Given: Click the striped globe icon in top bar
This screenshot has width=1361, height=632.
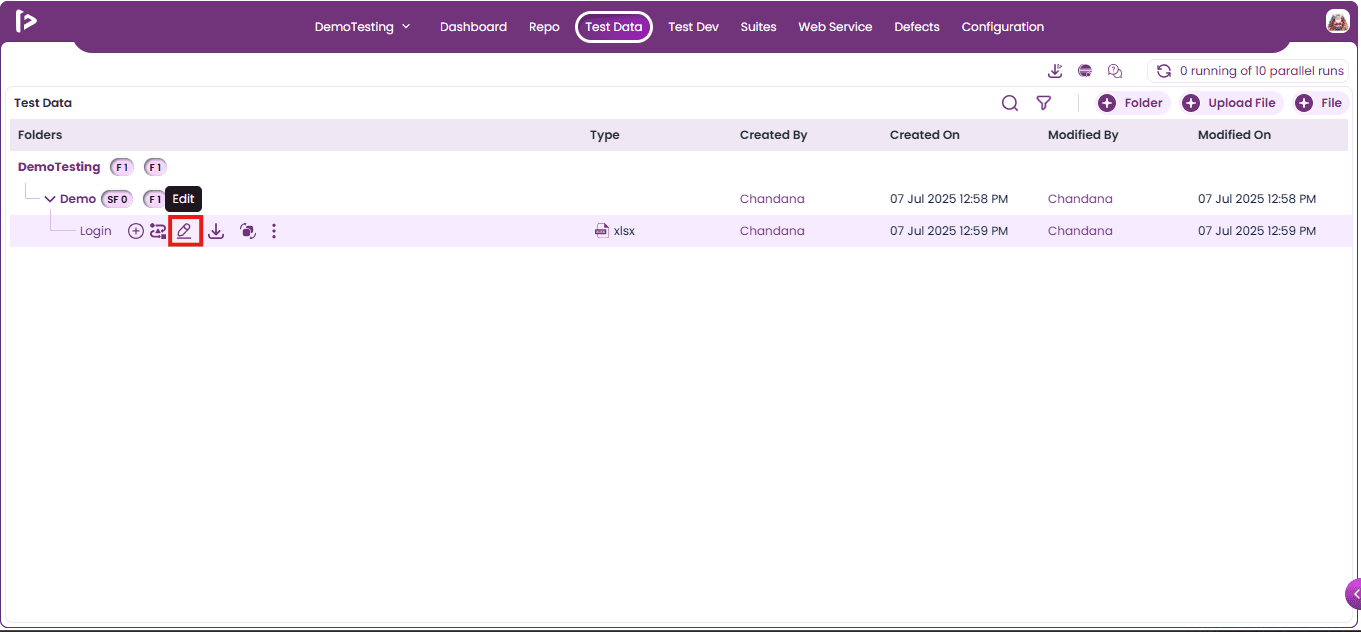Looking at the screenshot, I should pyautogui.click(x=1085, y=71).
